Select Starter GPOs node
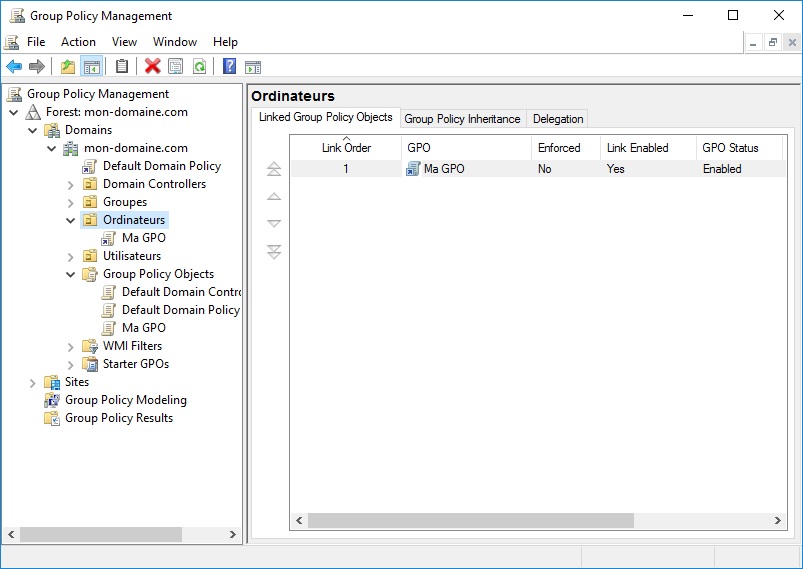803x569 pixels. [x=136, y=364]
